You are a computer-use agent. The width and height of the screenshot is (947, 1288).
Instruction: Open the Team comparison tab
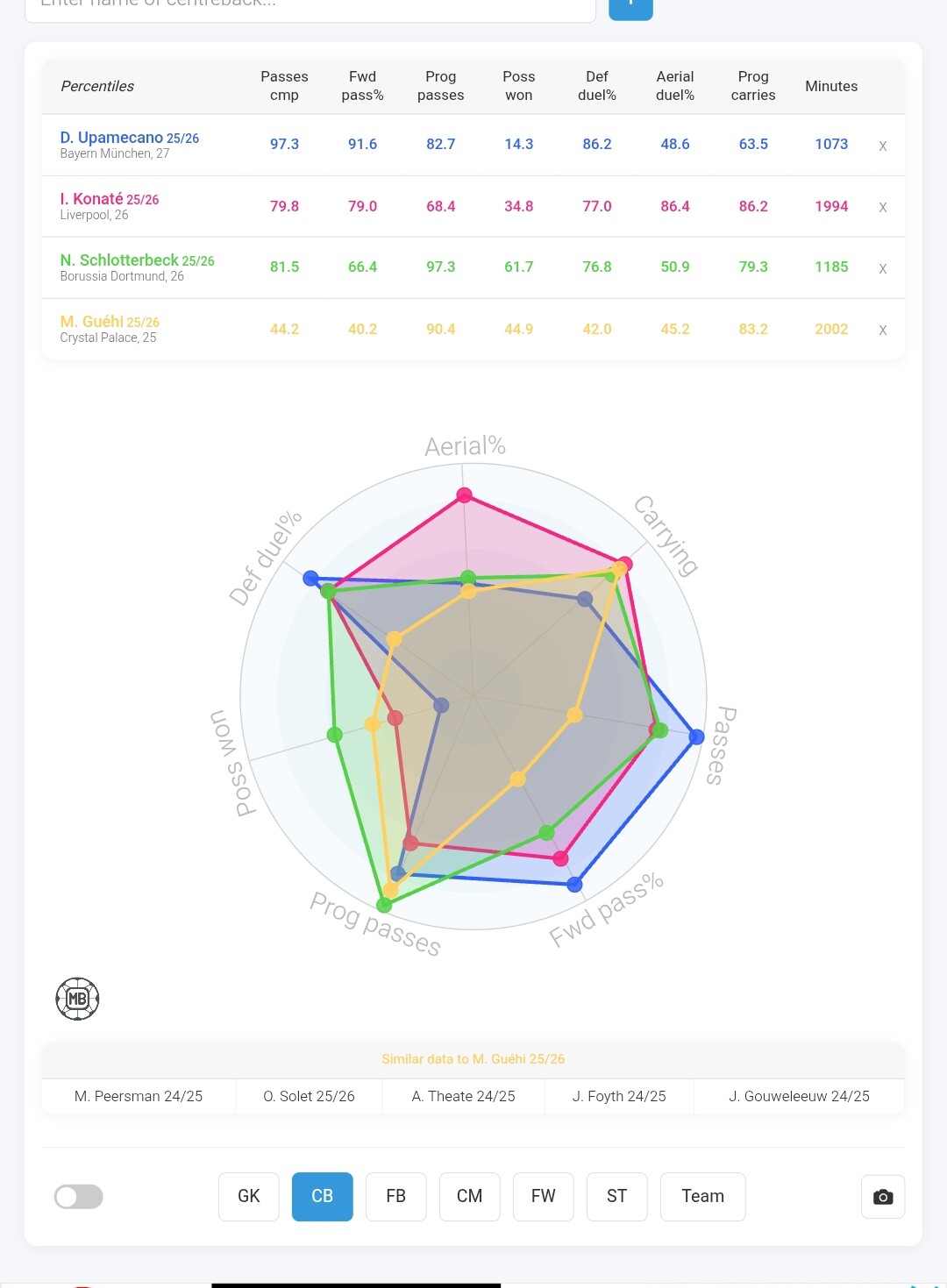click(703, 1197)
